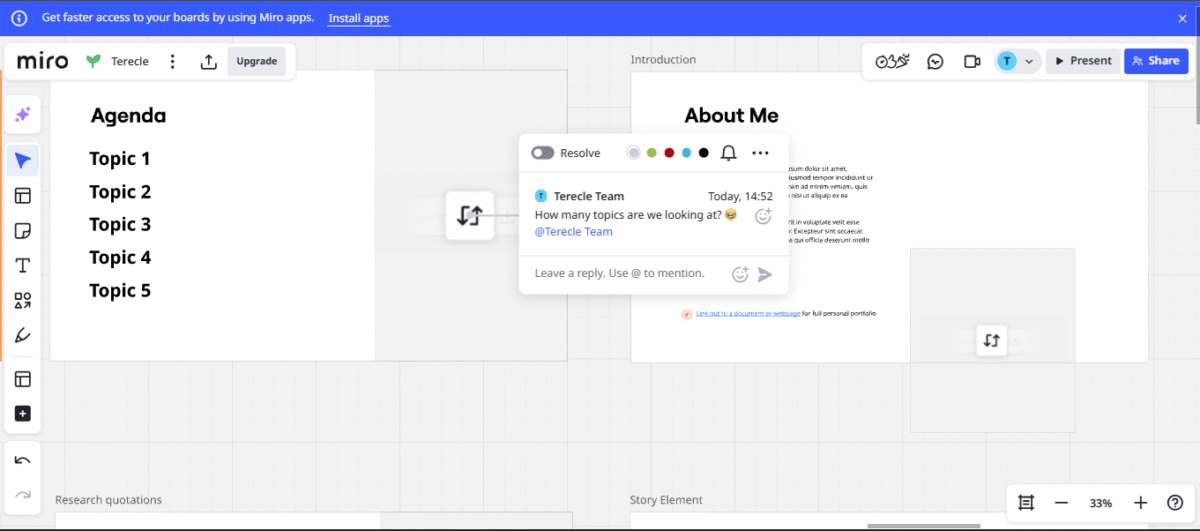Open the comments panel icon
Screen dimensions: 1200x531
935,61
